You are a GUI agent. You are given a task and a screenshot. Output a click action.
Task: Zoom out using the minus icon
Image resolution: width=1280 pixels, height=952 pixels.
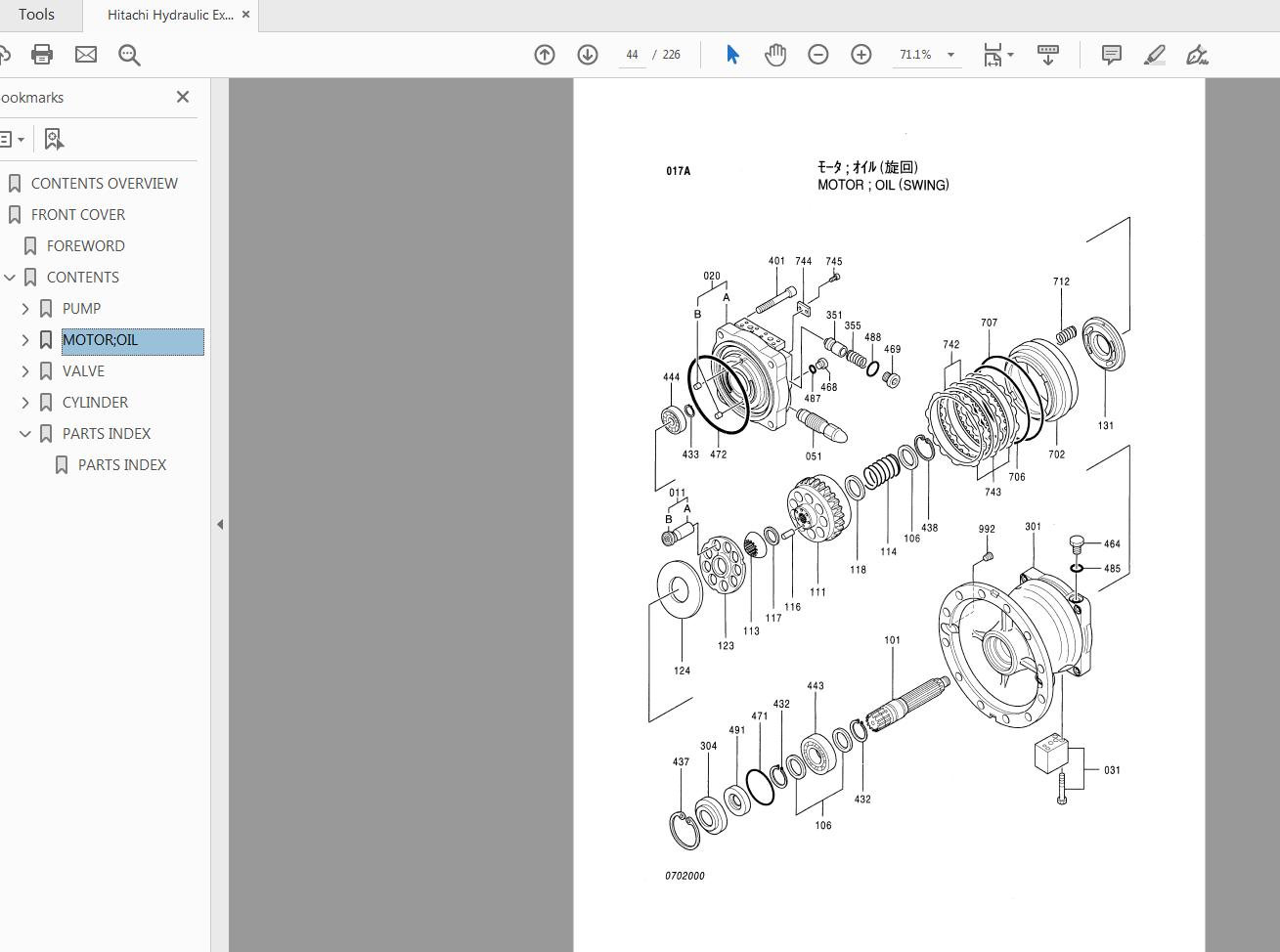pos(818,54)
